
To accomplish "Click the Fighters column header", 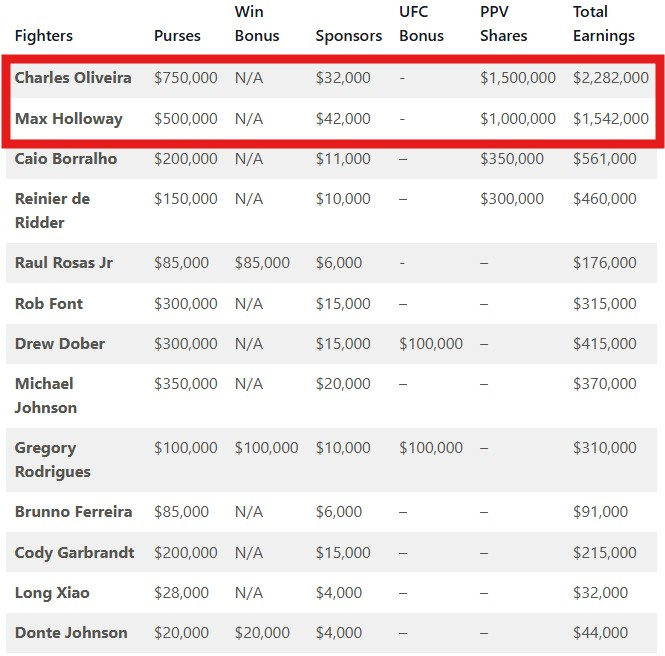I will point(44,36).
